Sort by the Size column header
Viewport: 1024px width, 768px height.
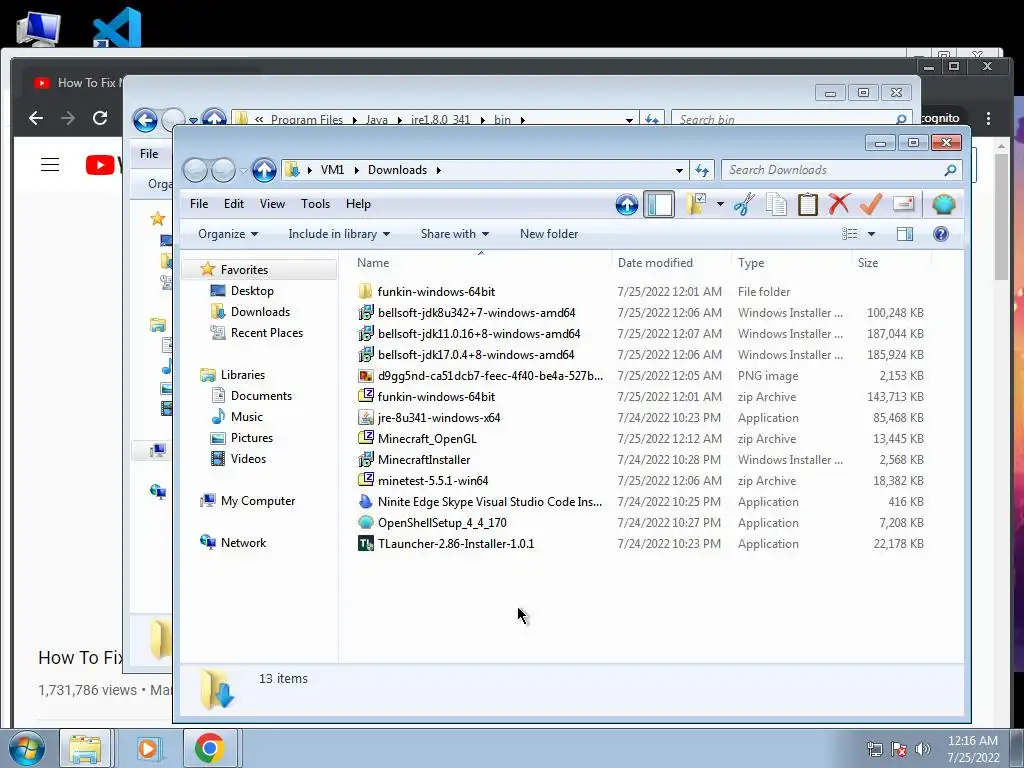(x=891, y=263)
